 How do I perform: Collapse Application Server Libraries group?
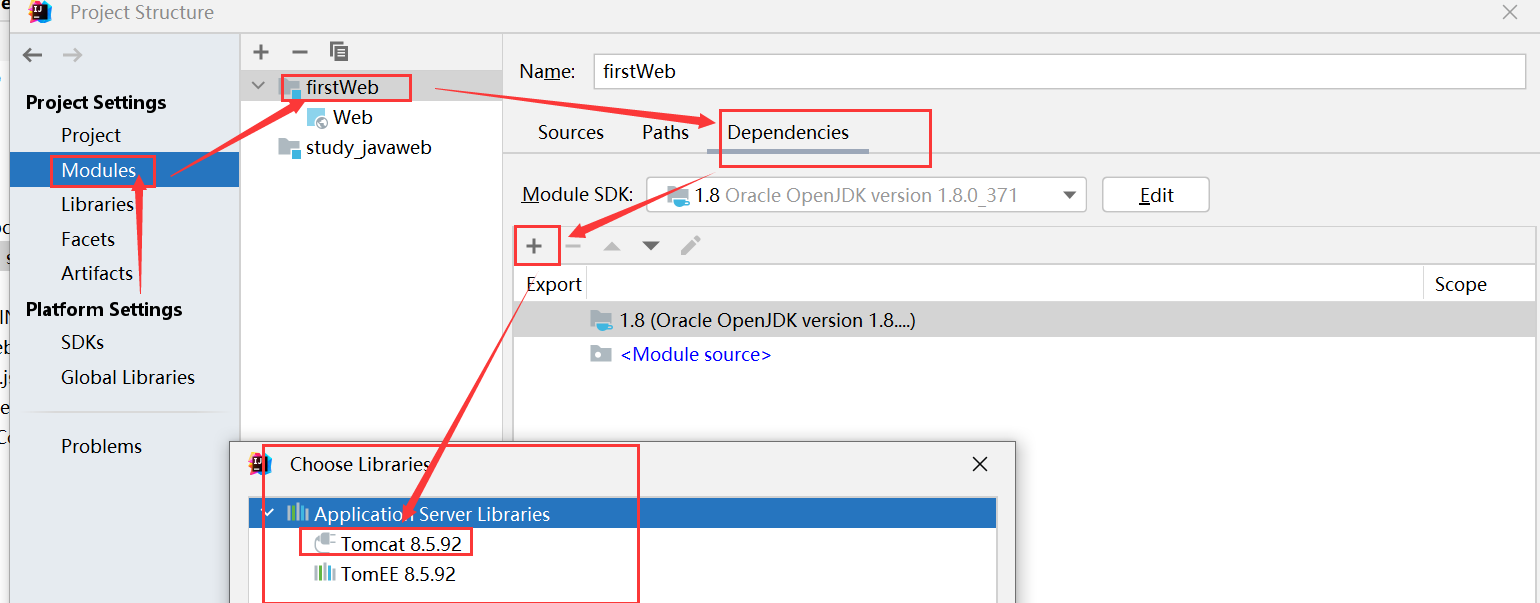(x=267, y=514)
